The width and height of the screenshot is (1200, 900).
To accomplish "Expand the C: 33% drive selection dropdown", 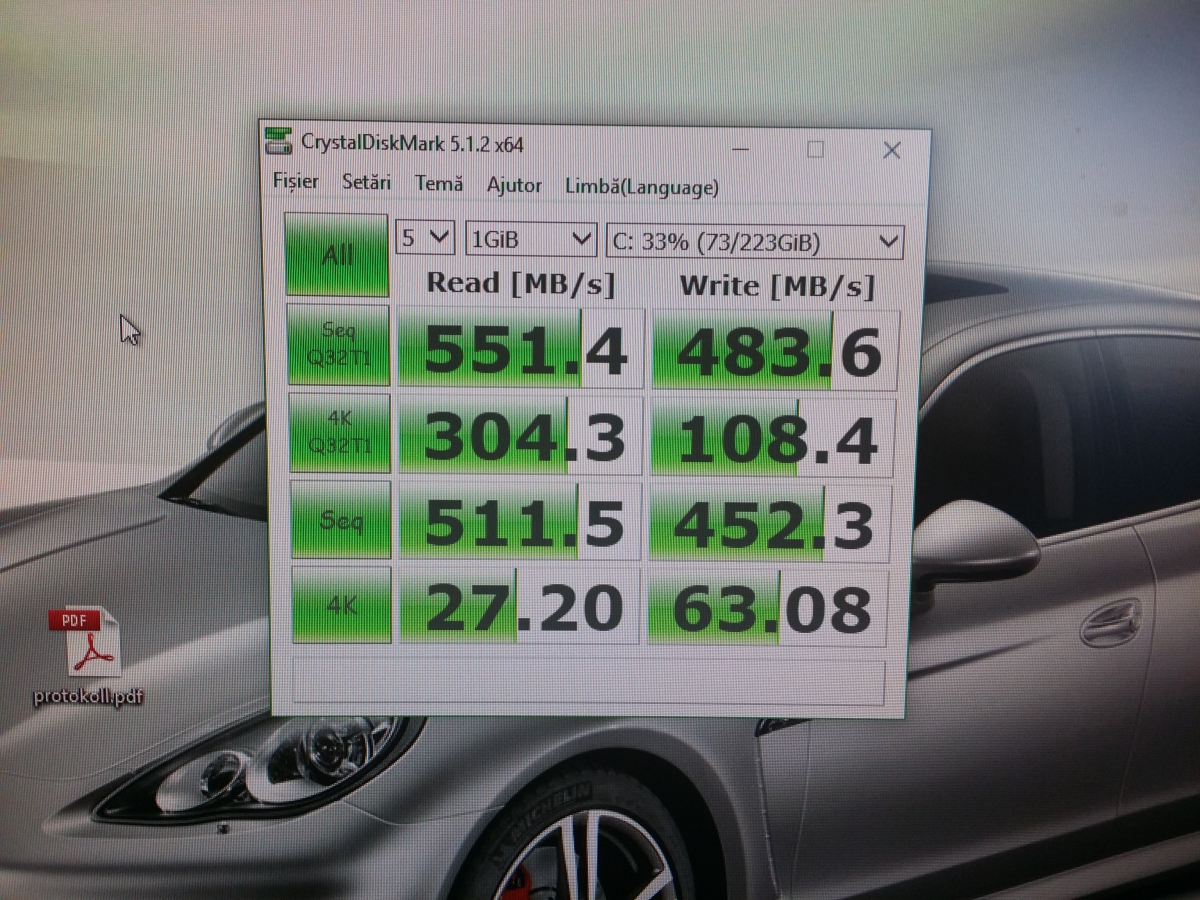I will click(x=755, y=241).
